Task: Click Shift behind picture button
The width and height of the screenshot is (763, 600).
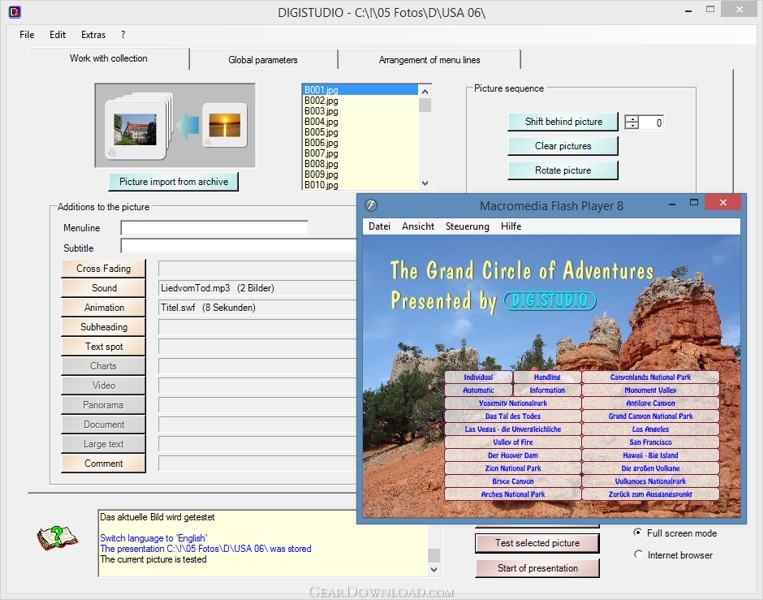Action: [563, 122]
